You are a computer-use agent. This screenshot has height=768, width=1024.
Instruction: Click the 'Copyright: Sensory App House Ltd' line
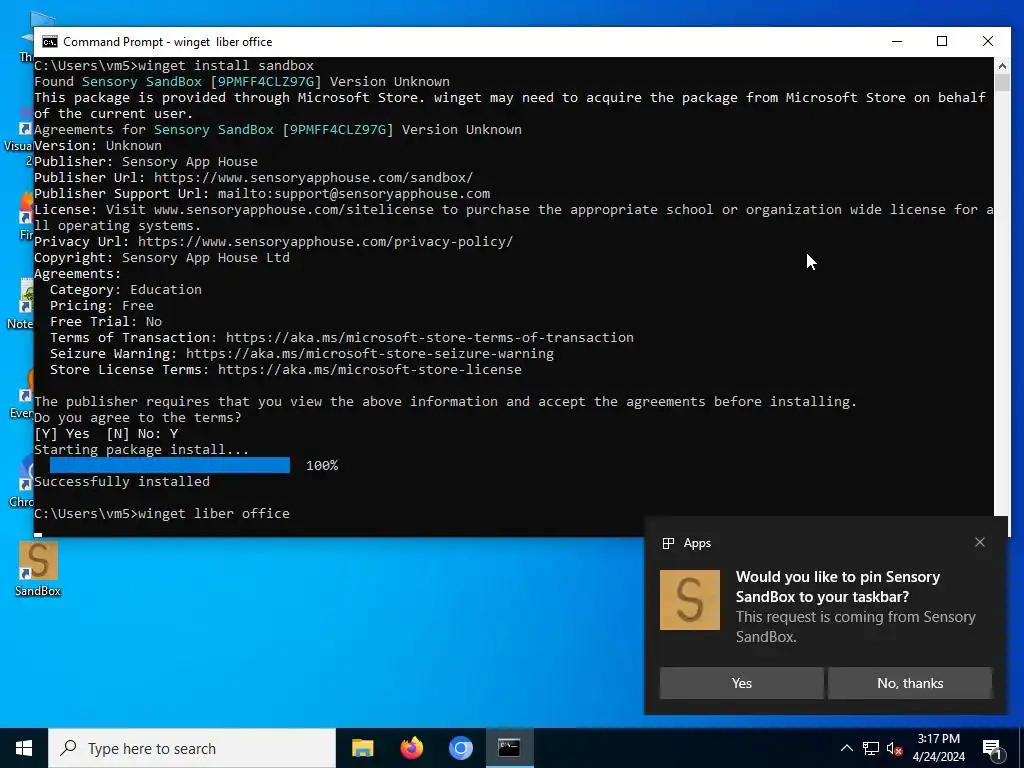(162, 257)
